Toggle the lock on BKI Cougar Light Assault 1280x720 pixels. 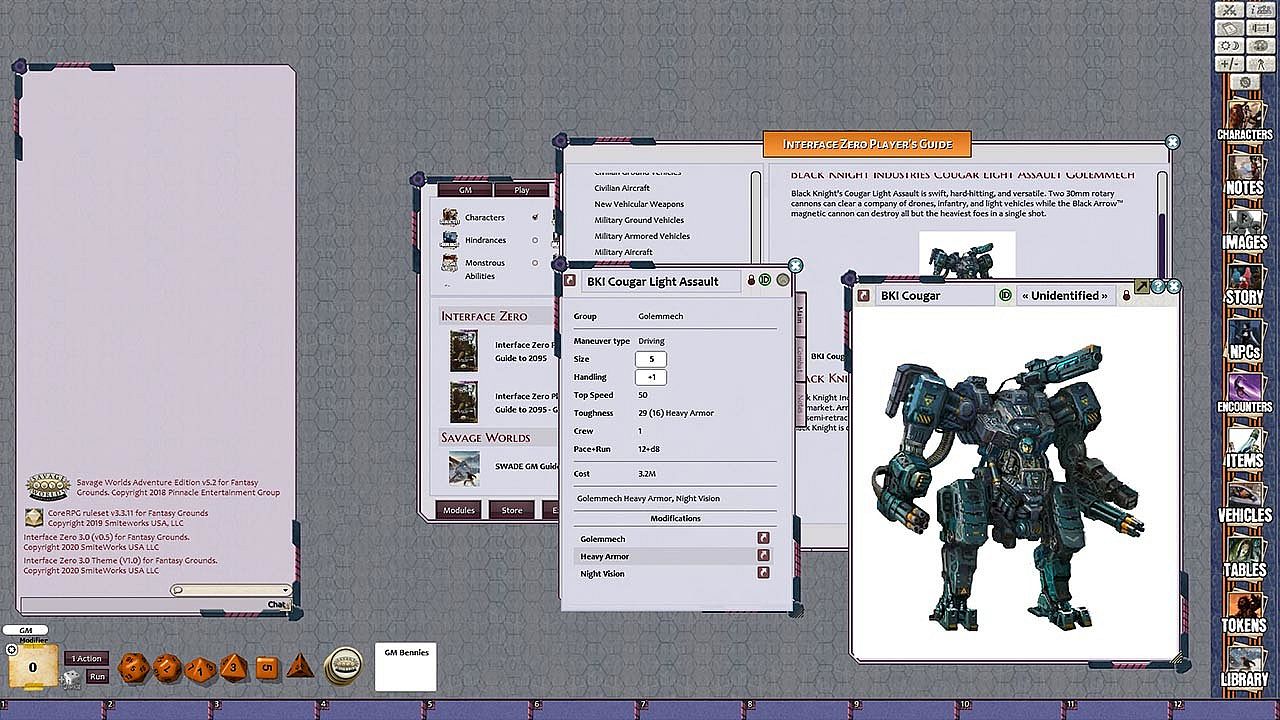[x=749, y=281]
